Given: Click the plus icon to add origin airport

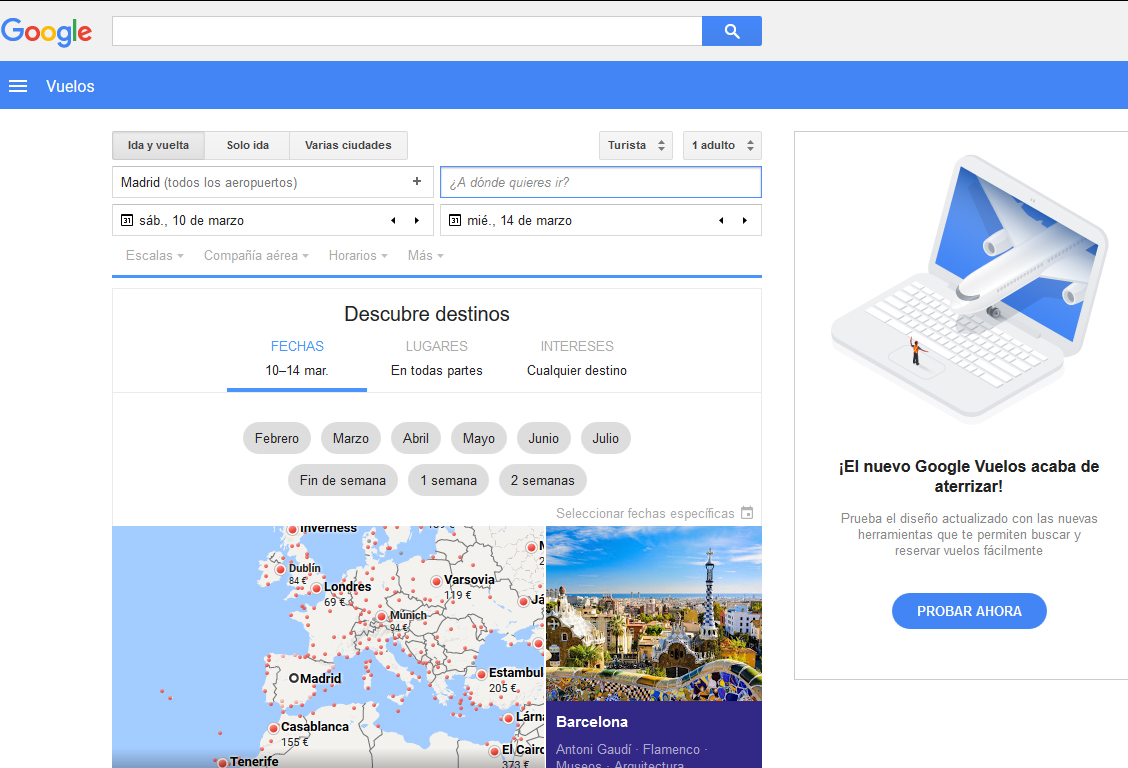Looking at the screenshot, I should click(x=417, y=182).
